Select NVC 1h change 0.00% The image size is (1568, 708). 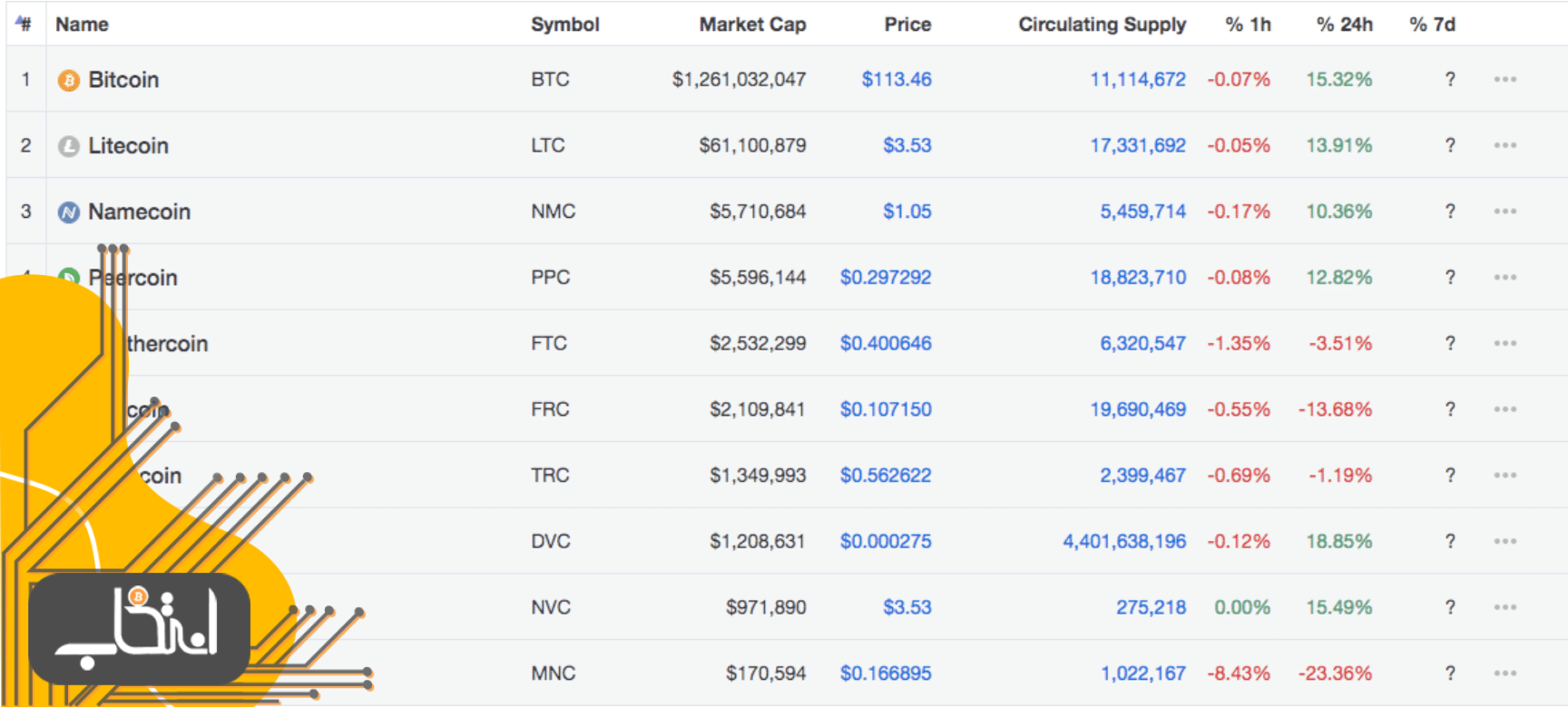point(1242,607)
